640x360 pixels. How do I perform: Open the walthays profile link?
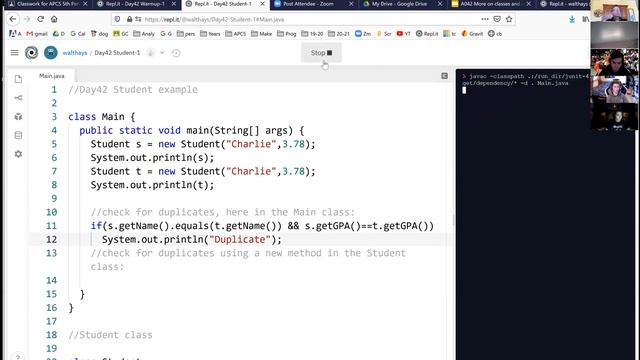click(x=75, y=53)
